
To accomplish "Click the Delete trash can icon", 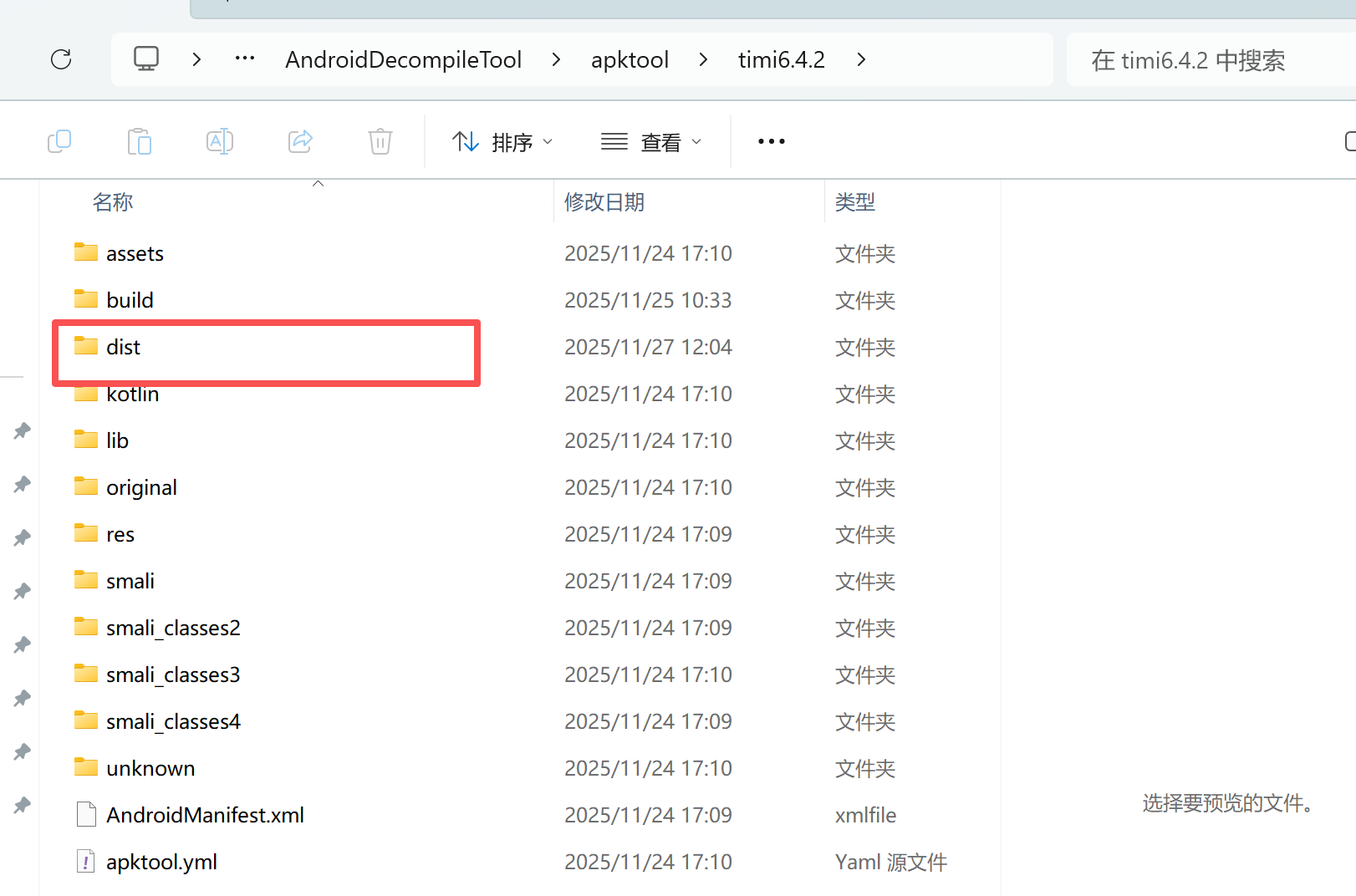I will (380, 141).
